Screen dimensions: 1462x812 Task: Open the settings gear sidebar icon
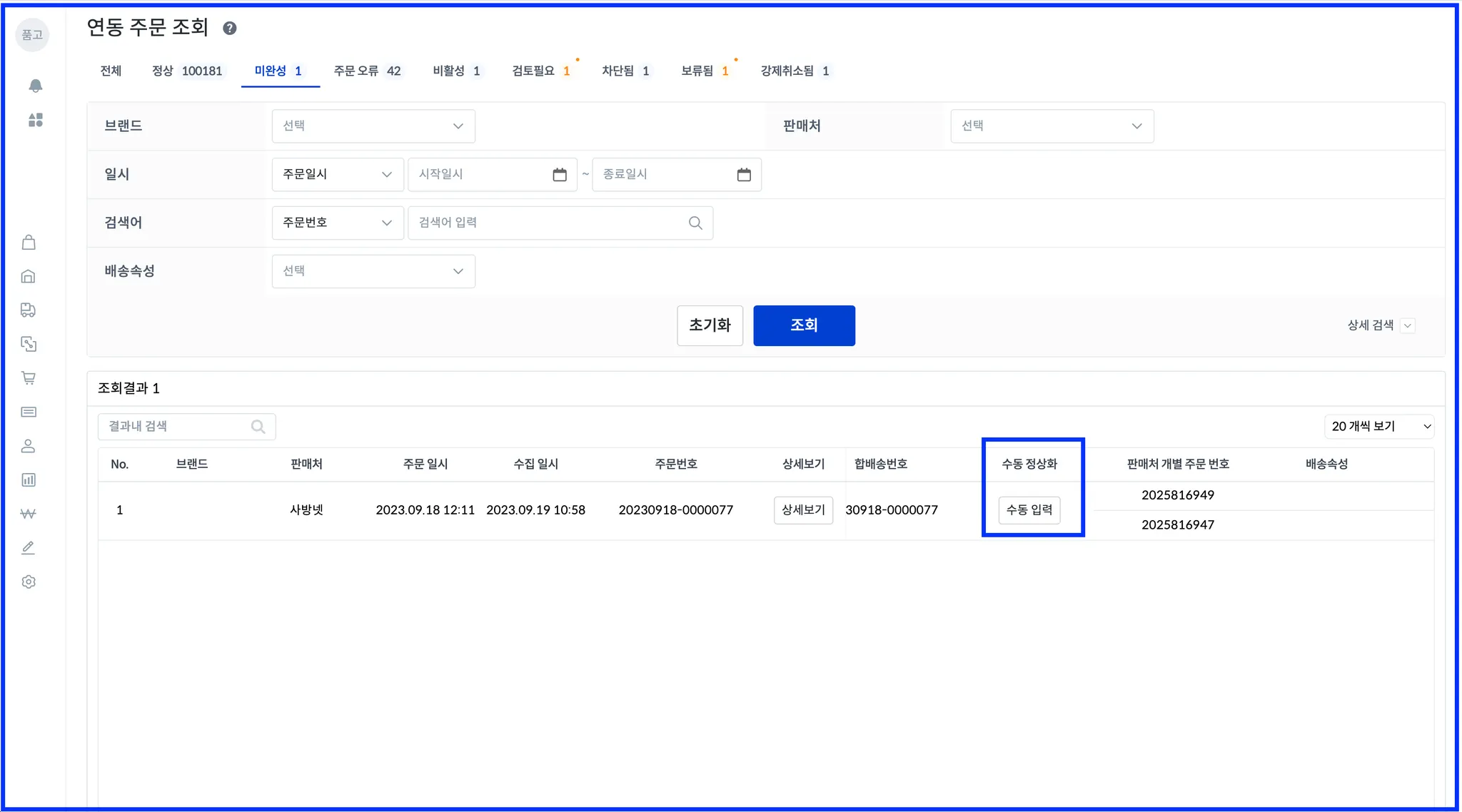click(29, 582)
